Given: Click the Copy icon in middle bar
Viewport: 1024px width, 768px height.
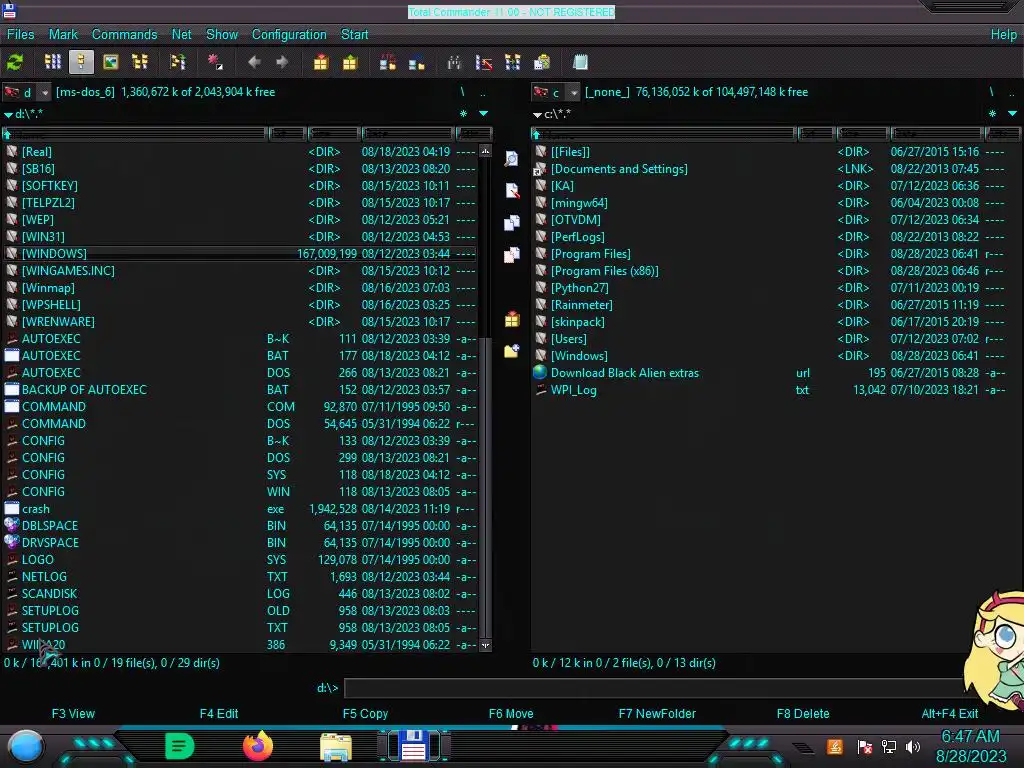Looking at the screenshot, I should (511, 223).
